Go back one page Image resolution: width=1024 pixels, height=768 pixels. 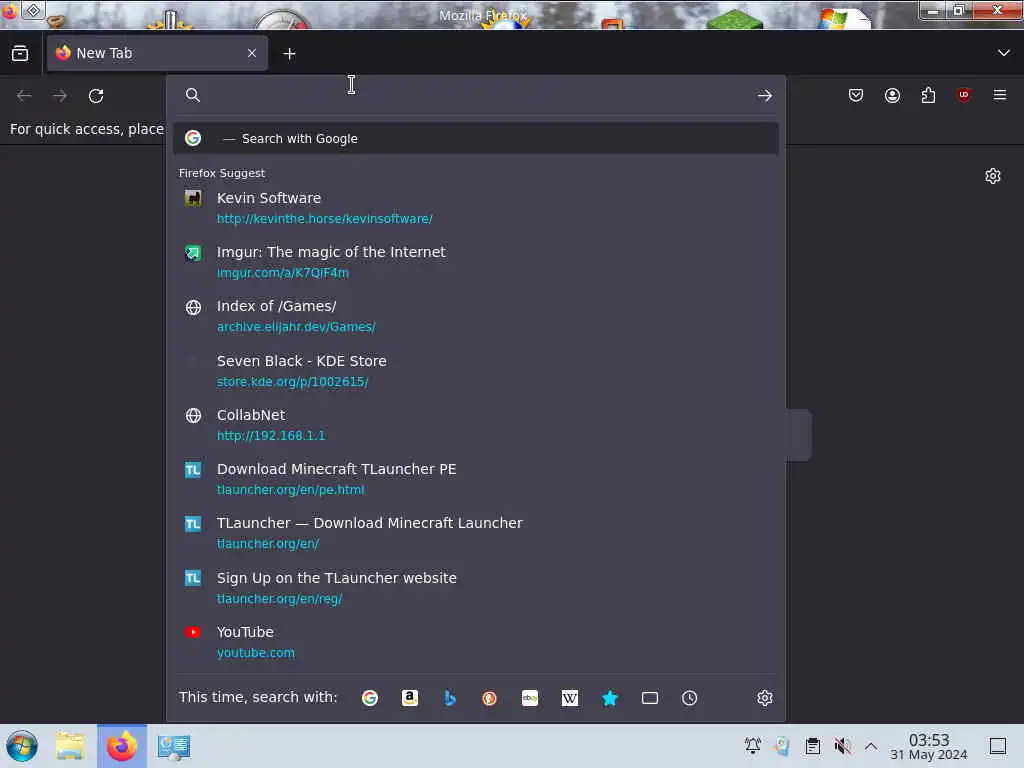click(x=24, y=96)
